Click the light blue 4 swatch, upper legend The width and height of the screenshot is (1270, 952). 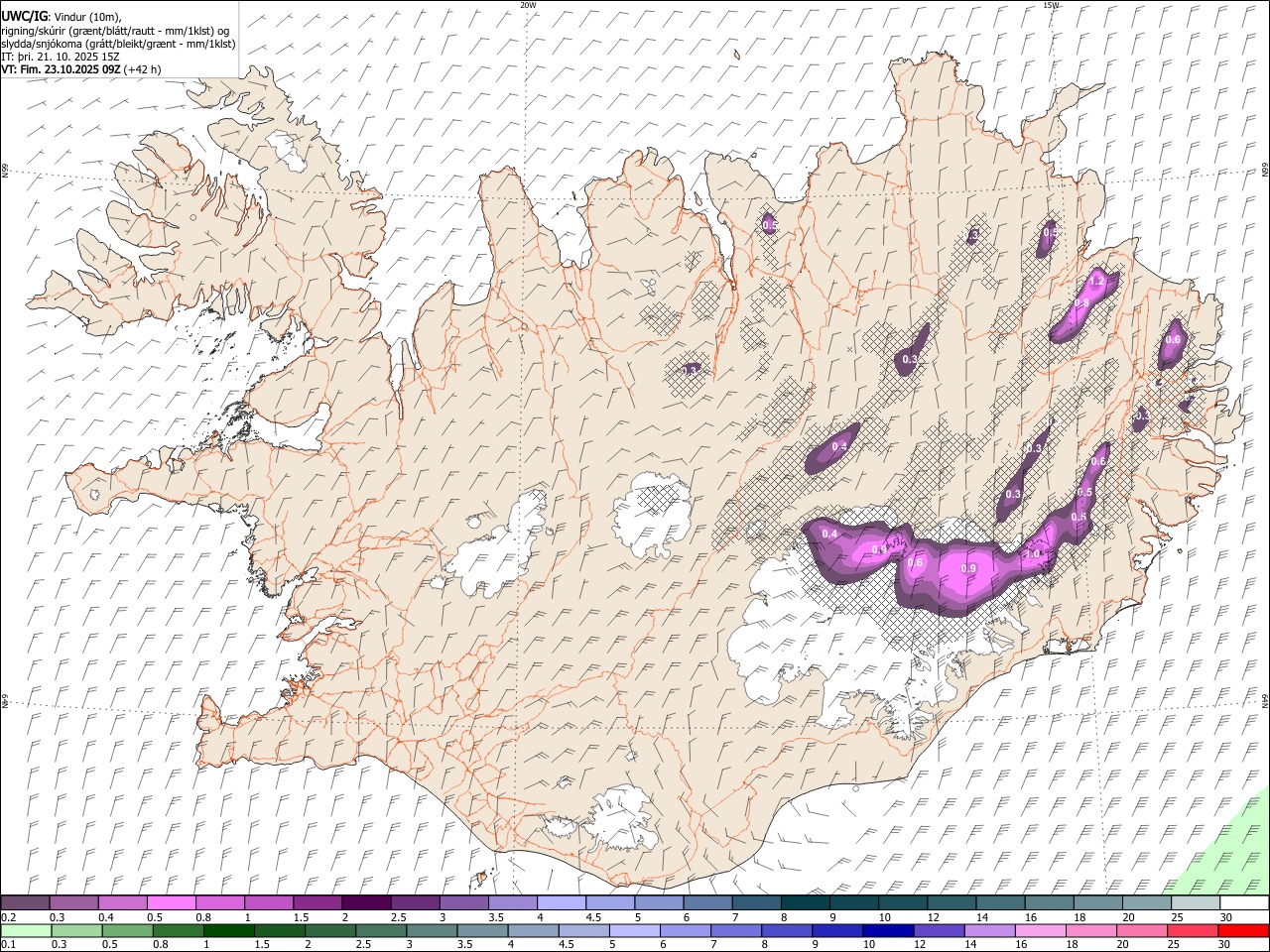point(561,903)
